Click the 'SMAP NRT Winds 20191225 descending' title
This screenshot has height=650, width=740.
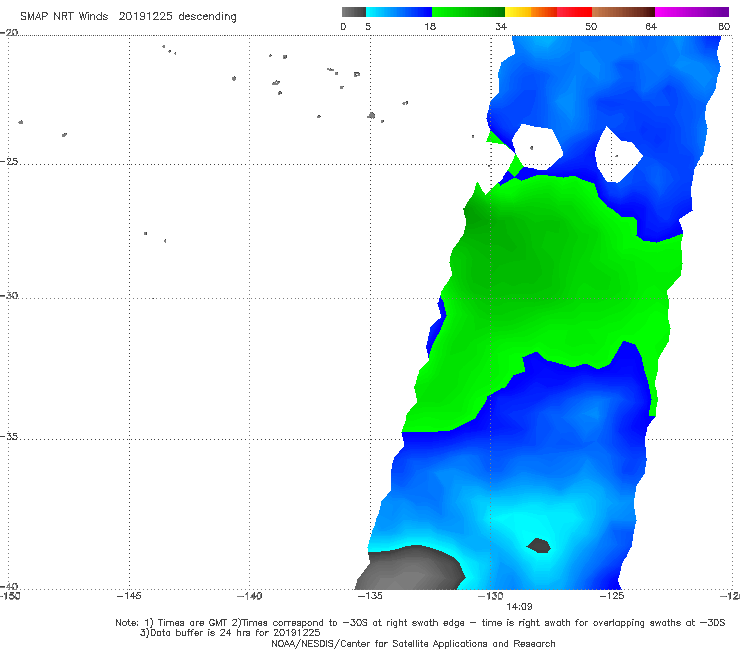coord(128,17)
